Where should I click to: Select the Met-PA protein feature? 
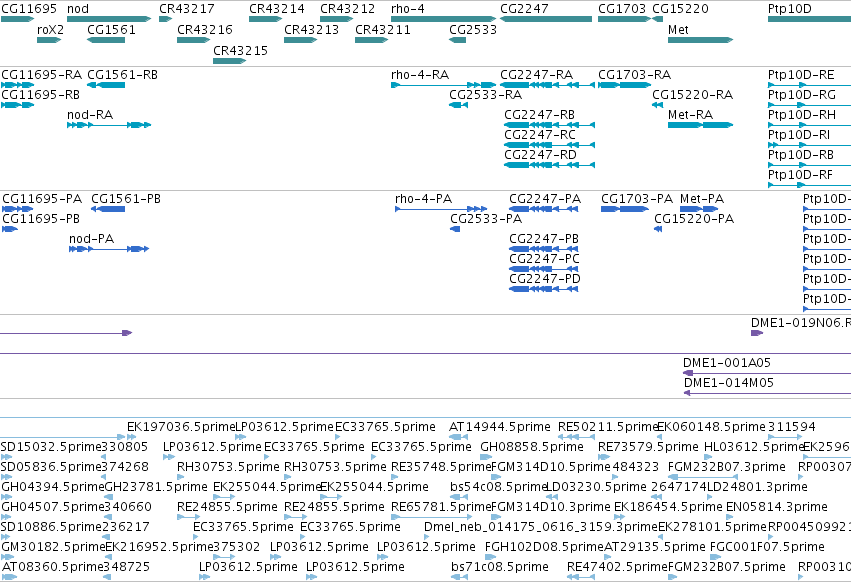(700, 209)
